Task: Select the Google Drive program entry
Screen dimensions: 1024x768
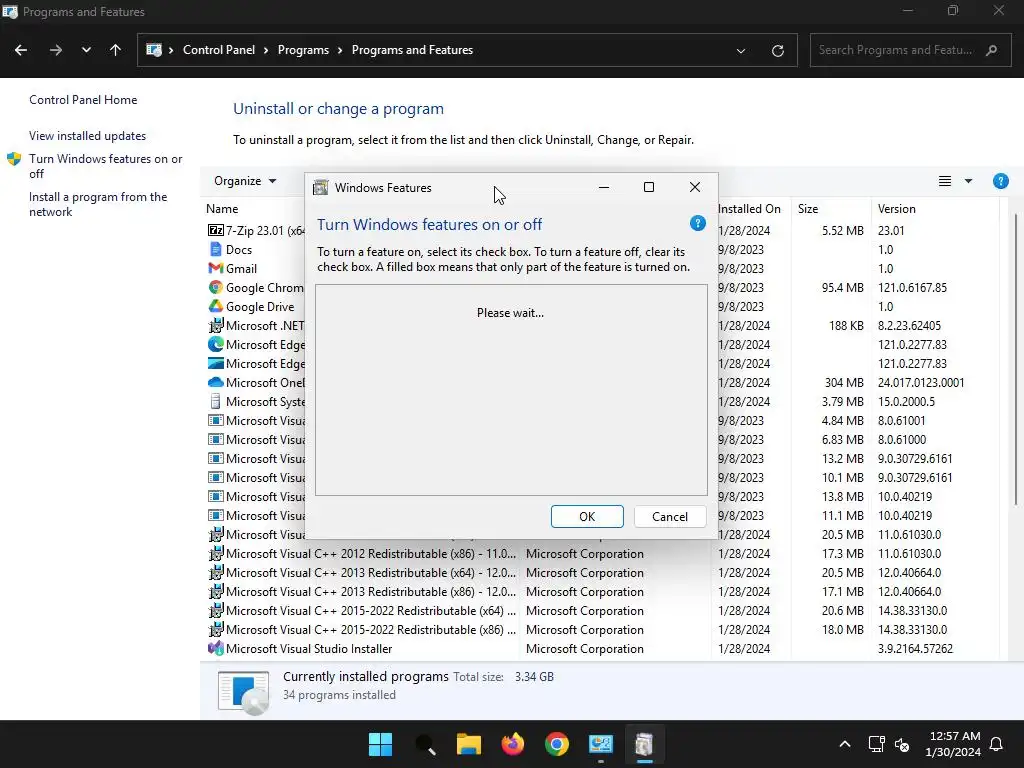Action: 260,306
